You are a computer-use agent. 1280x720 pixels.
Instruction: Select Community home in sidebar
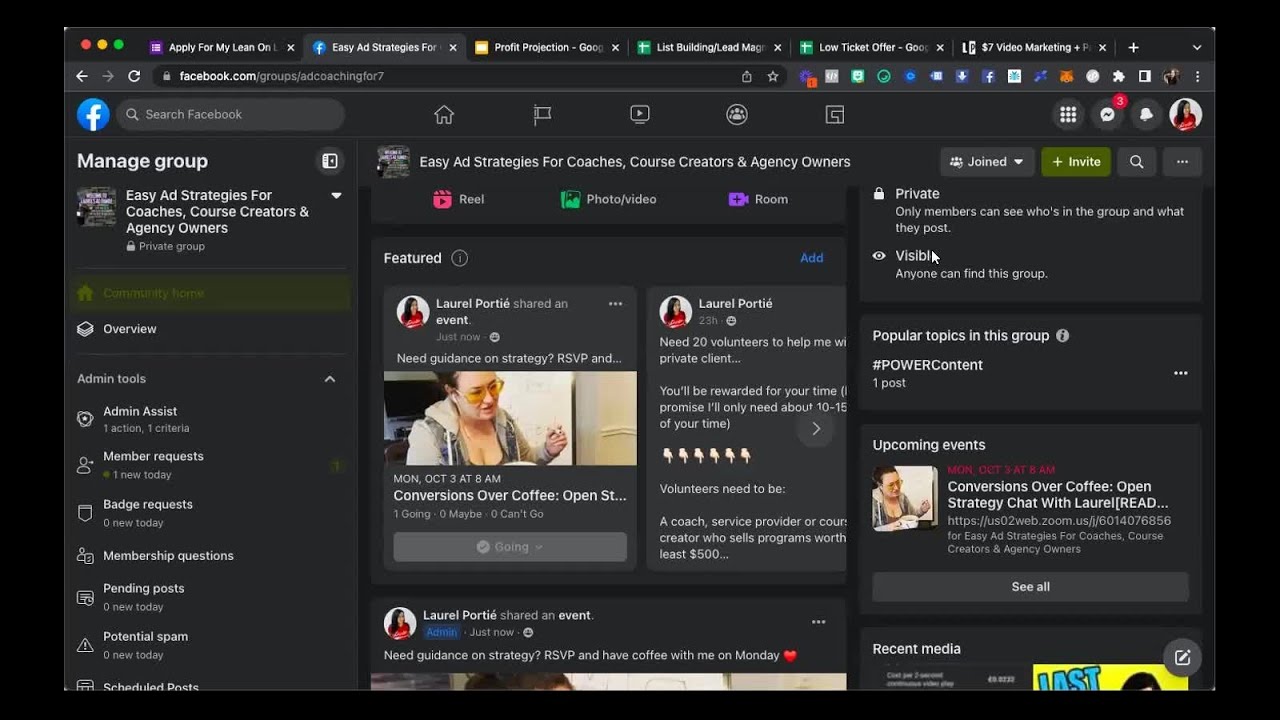point(210,293)
